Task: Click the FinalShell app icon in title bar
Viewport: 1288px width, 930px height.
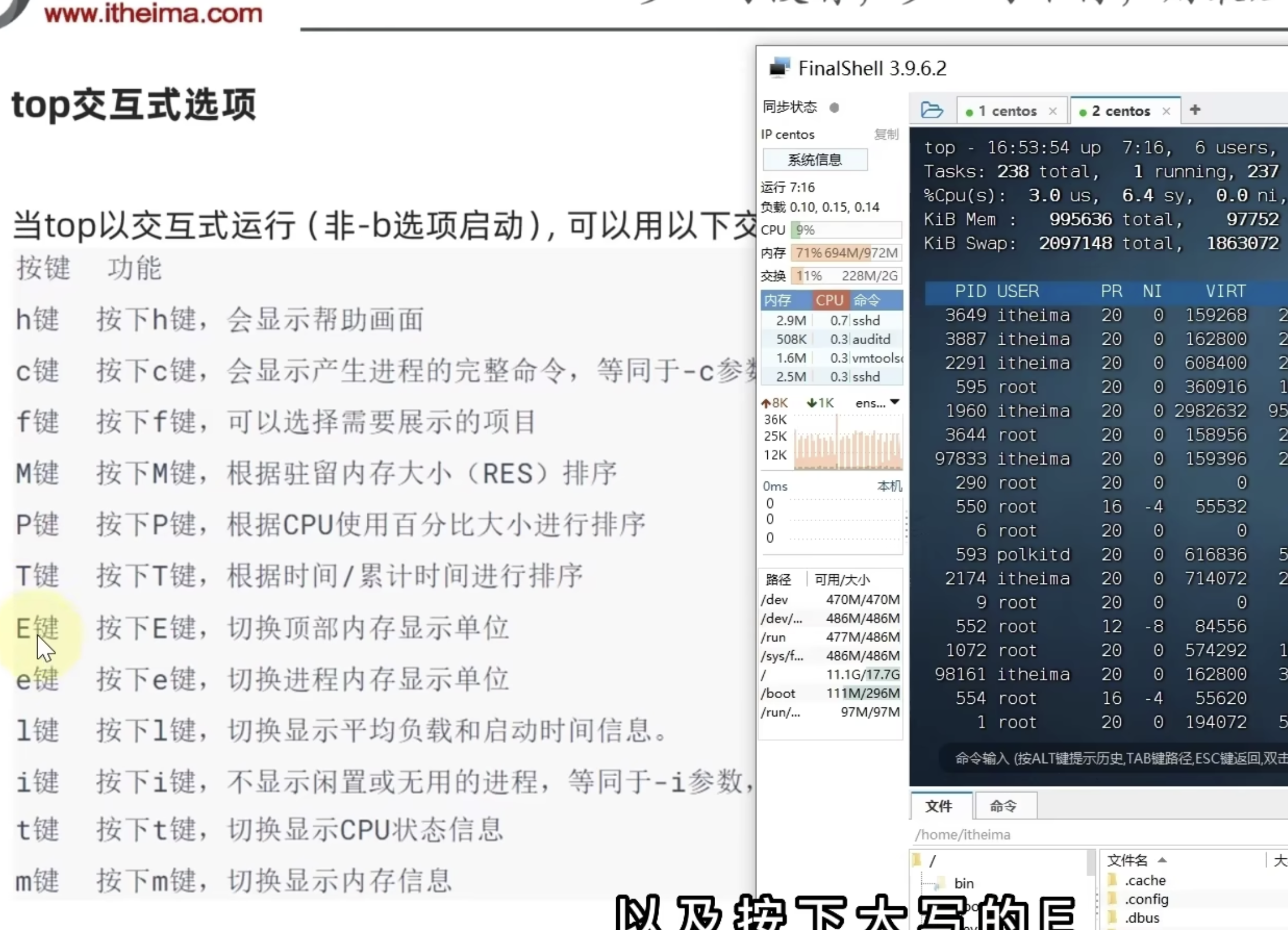Action: pyautogui.click(x=779, y=68)
